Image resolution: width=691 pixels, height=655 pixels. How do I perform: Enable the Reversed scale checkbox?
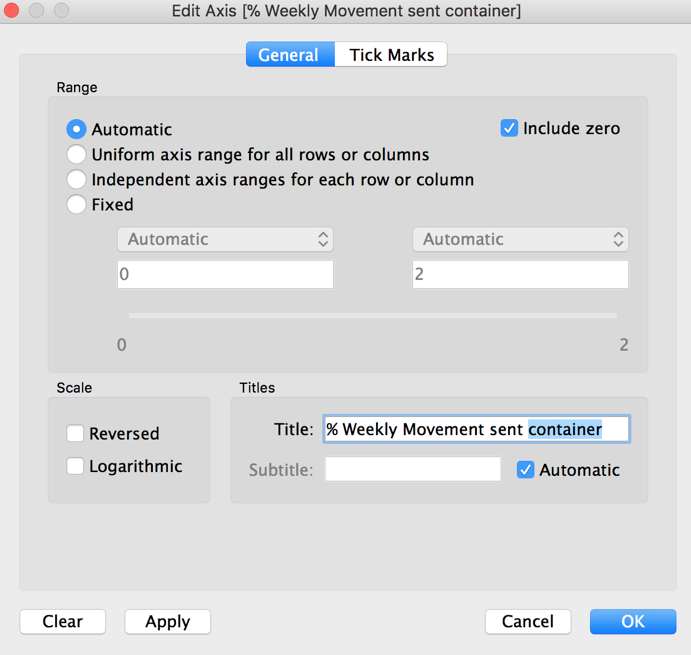click(x=75, y=433)
